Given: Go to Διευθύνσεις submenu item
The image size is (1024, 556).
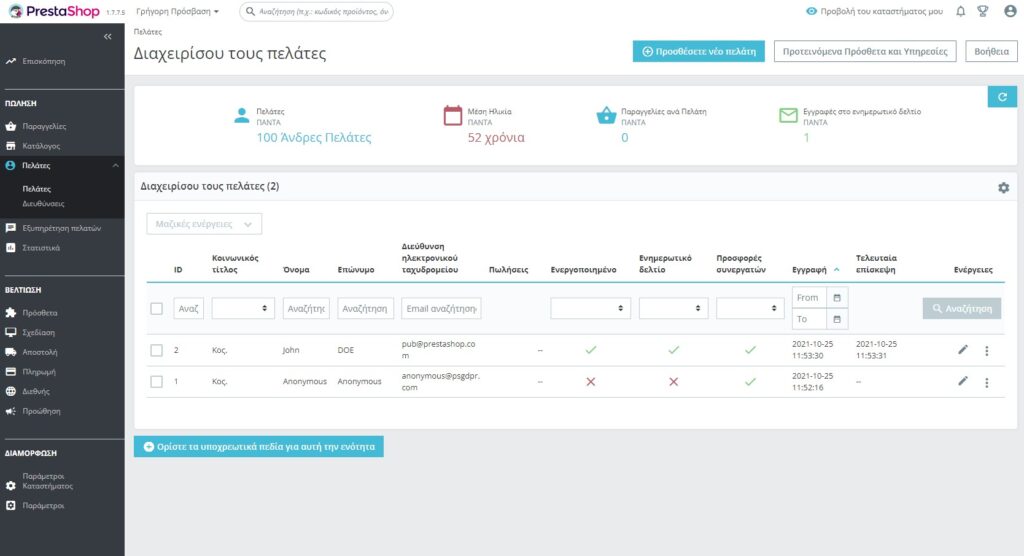Looking at the screenshot, I should click(43, 204).
